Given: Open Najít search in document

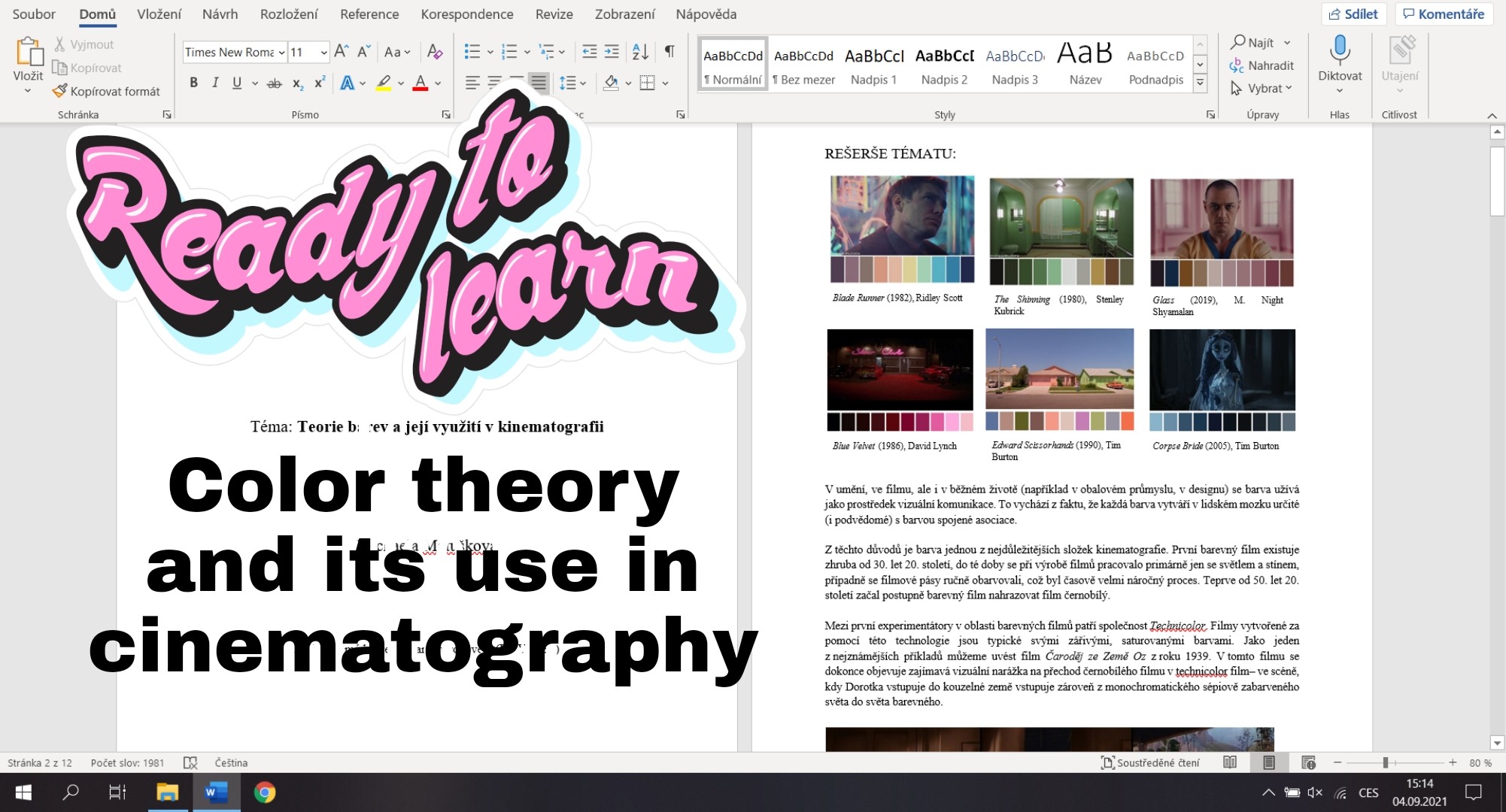Looking at the screenshot, I should coord(1252,43).
